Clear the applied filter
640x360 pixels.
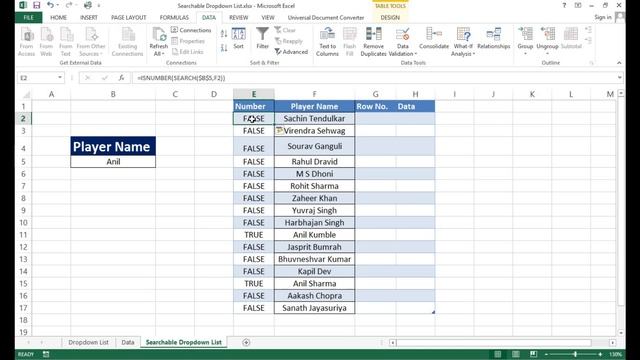[285, 30]
